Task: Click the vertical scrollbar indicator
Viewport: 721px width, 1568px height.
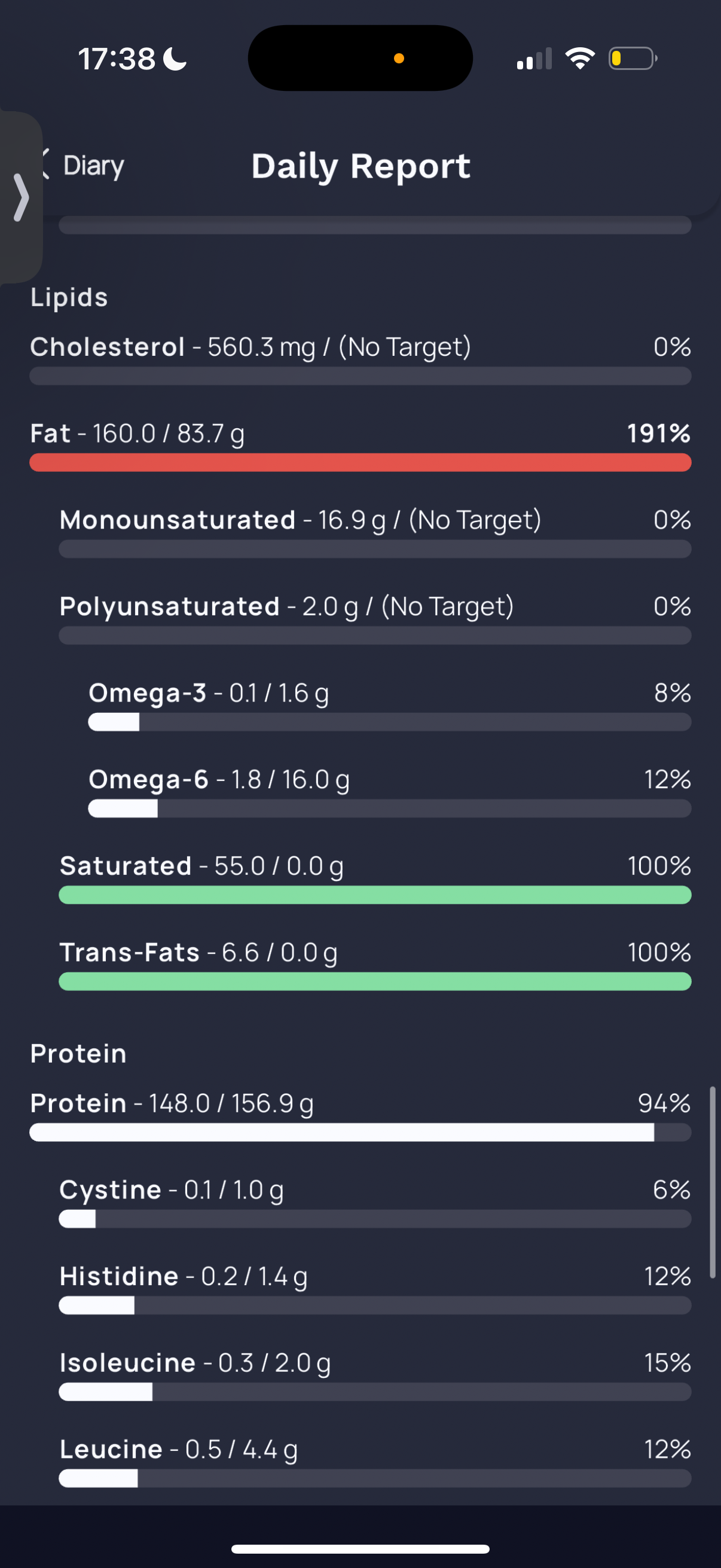Action: click(x=712, y=1182)
